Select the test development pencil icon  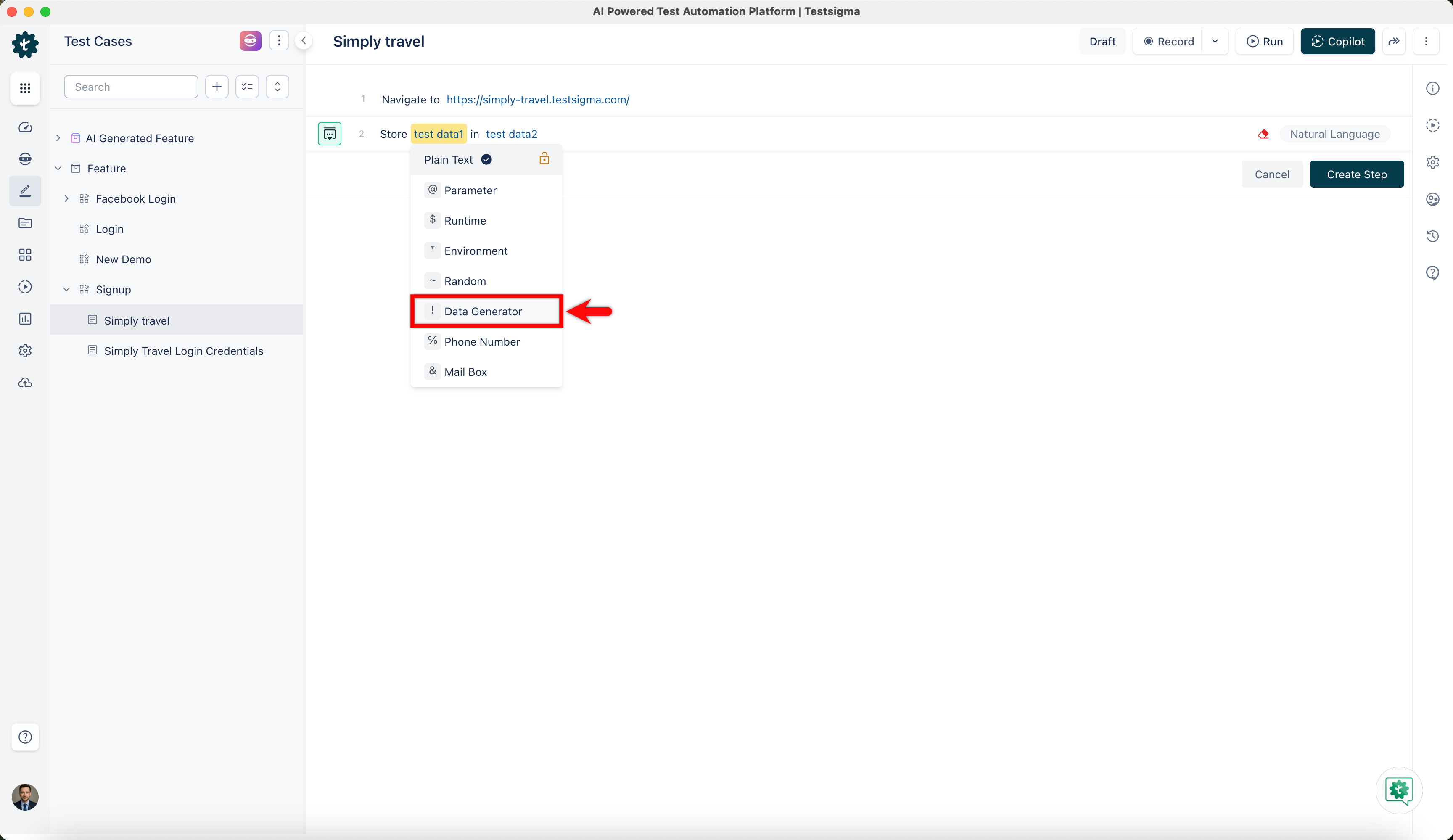[25, 191]
